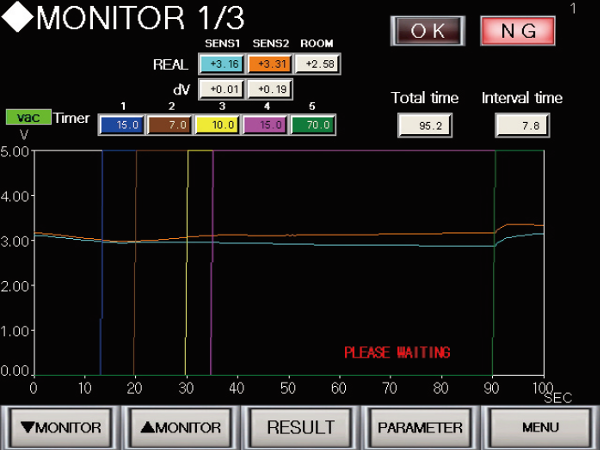
Task: Click the ROOM REAL value +2.58
Action: [x=316, y=65]
